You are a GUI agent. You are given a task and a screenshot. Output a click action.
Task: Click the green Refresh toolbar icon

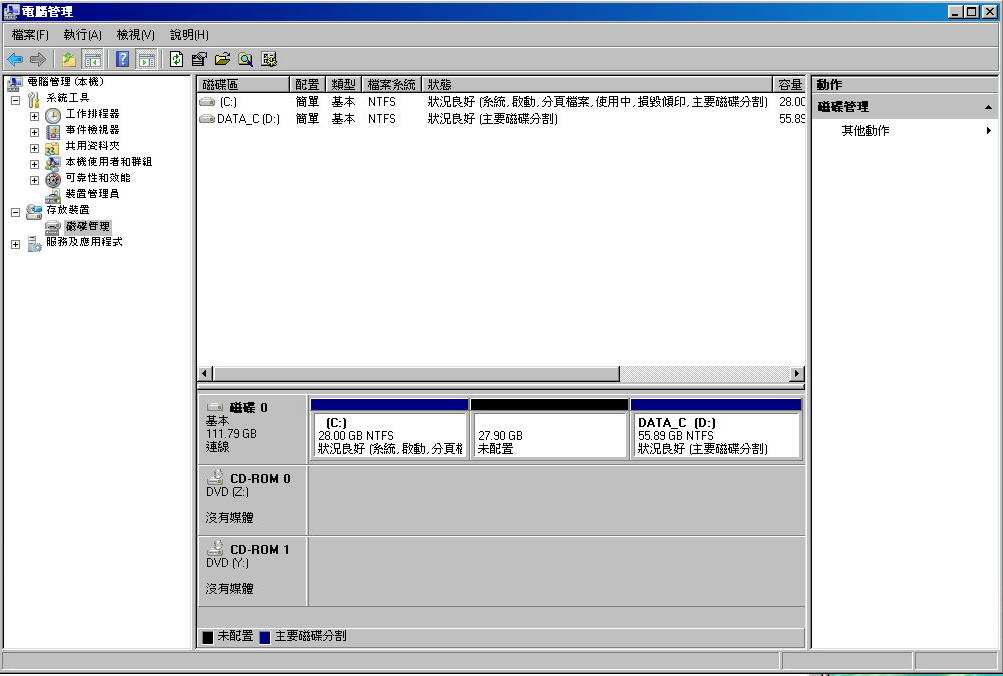[x=177, y=59]
